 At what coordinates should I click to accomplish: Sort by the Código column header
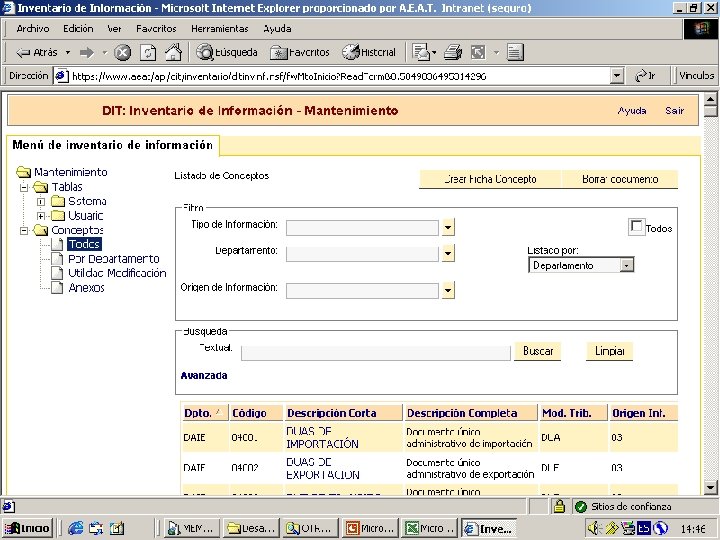point(256,413)
